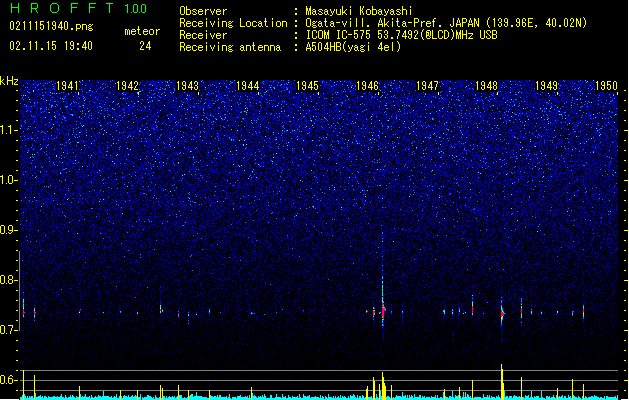Click the tallest yellow power spike after 1948
The image size is (629, 400).
(x=501, y=382)
